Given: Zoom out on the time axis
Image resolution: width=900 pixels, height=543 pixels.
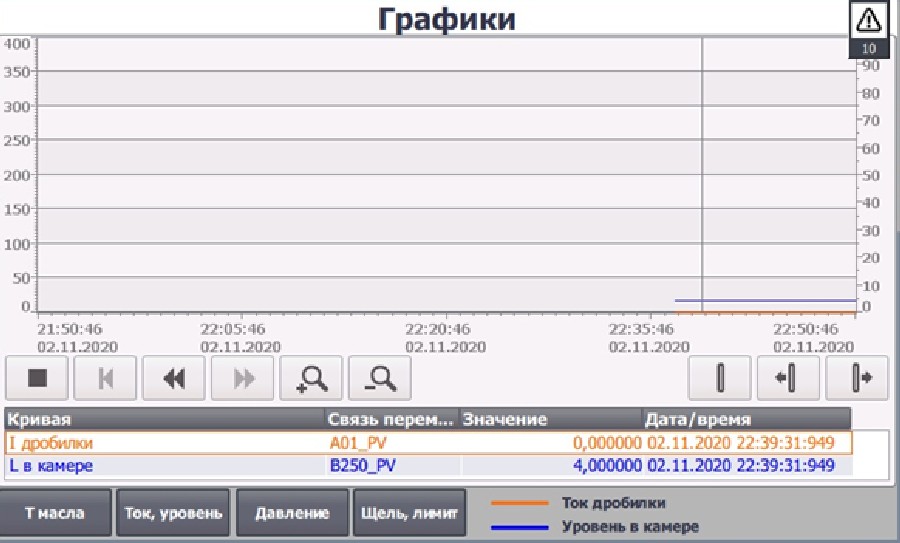Looking at the screenshot, I should click(380, 378).
